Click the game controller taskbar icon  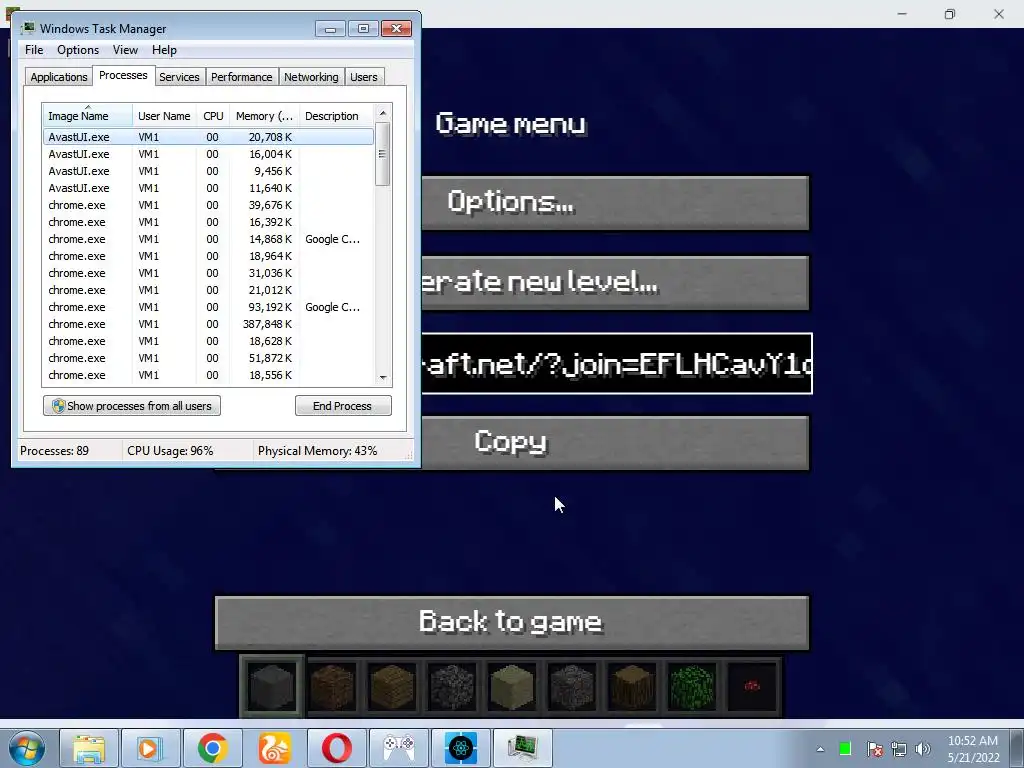(x=398, y=748)
